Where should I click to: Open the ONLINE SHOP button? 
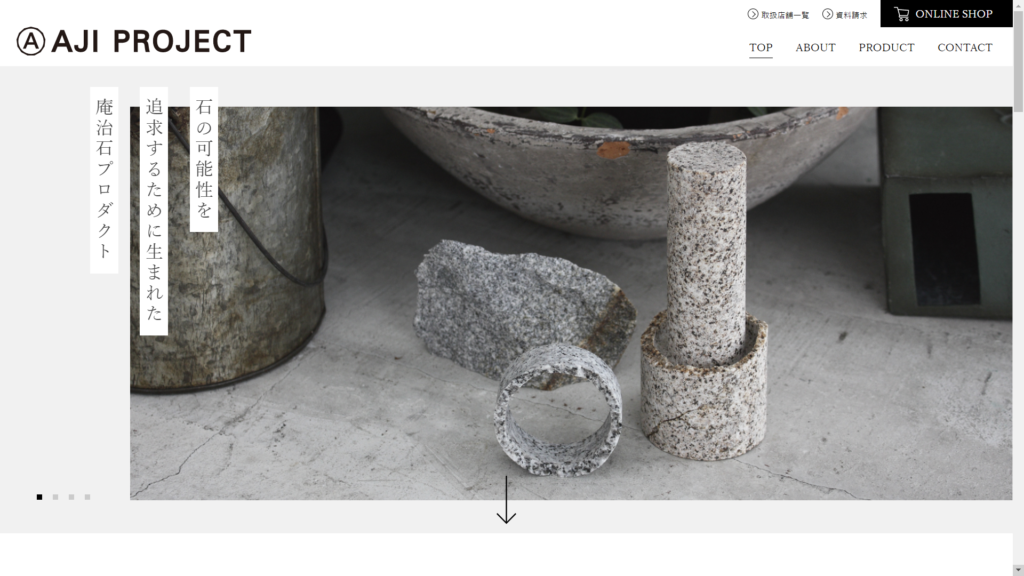[946, 14]
